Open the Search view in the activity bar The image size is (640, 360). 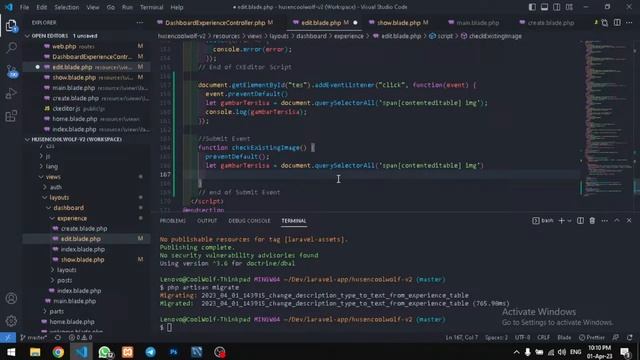tap(11, 48)
